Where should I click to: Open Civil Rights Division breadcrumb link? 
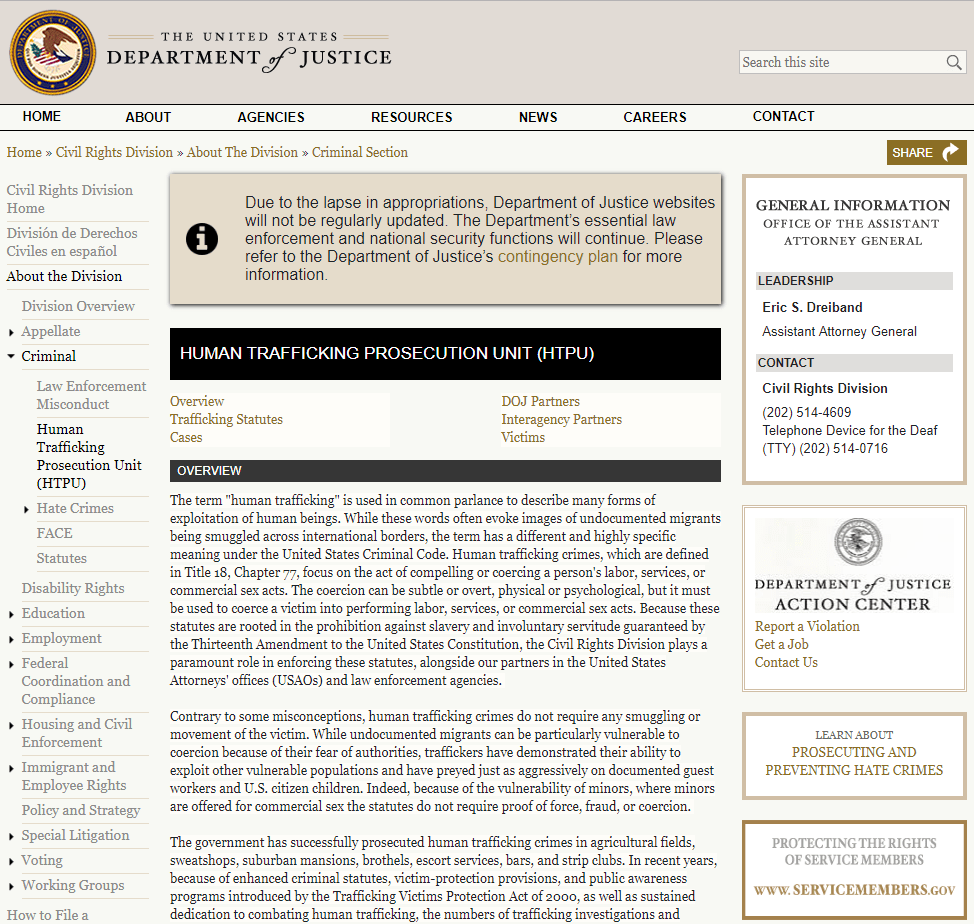[114, 153]
